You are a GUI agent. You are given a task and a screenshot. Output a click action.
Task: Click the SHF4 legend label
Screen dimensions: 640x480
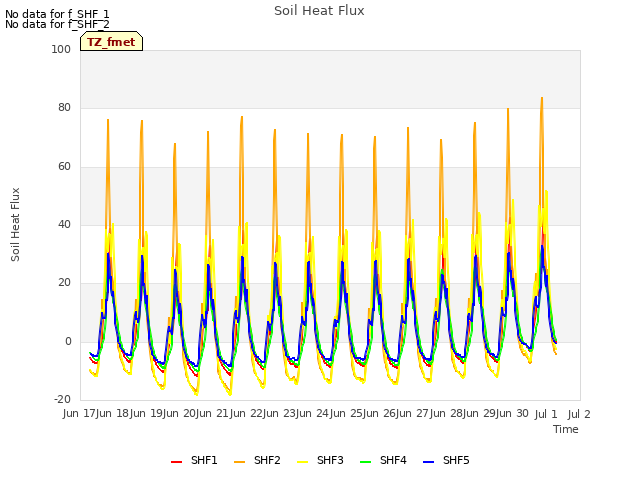(393, 460)
